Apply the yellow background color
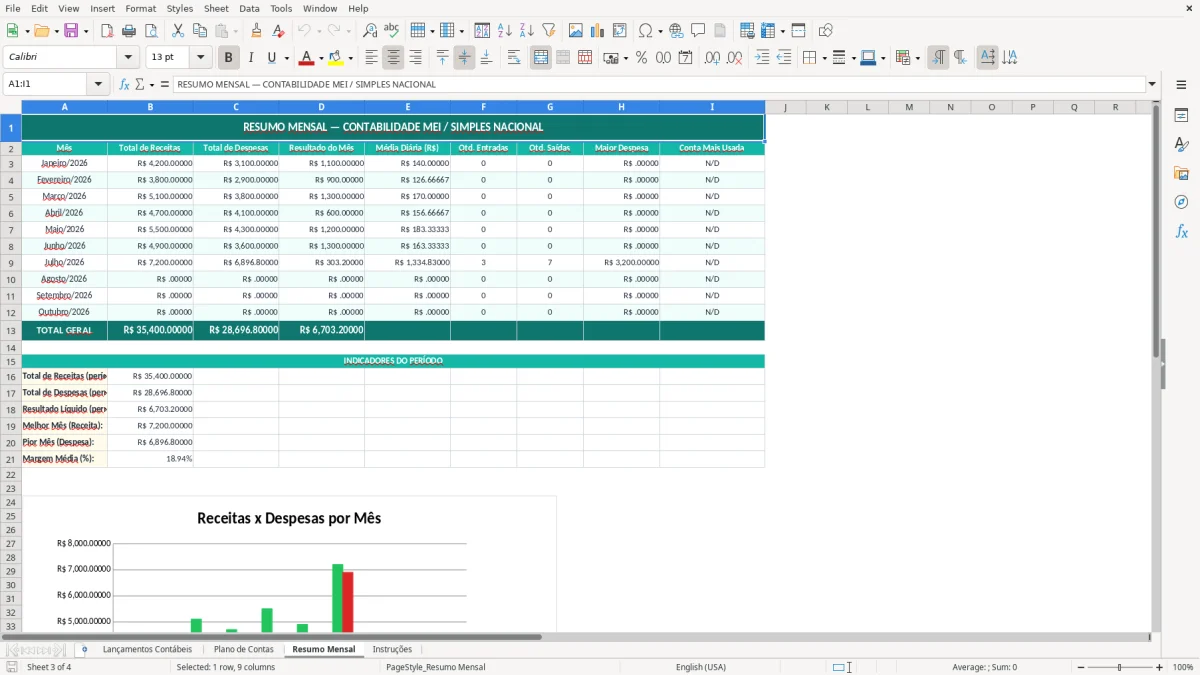 point(335,58)
